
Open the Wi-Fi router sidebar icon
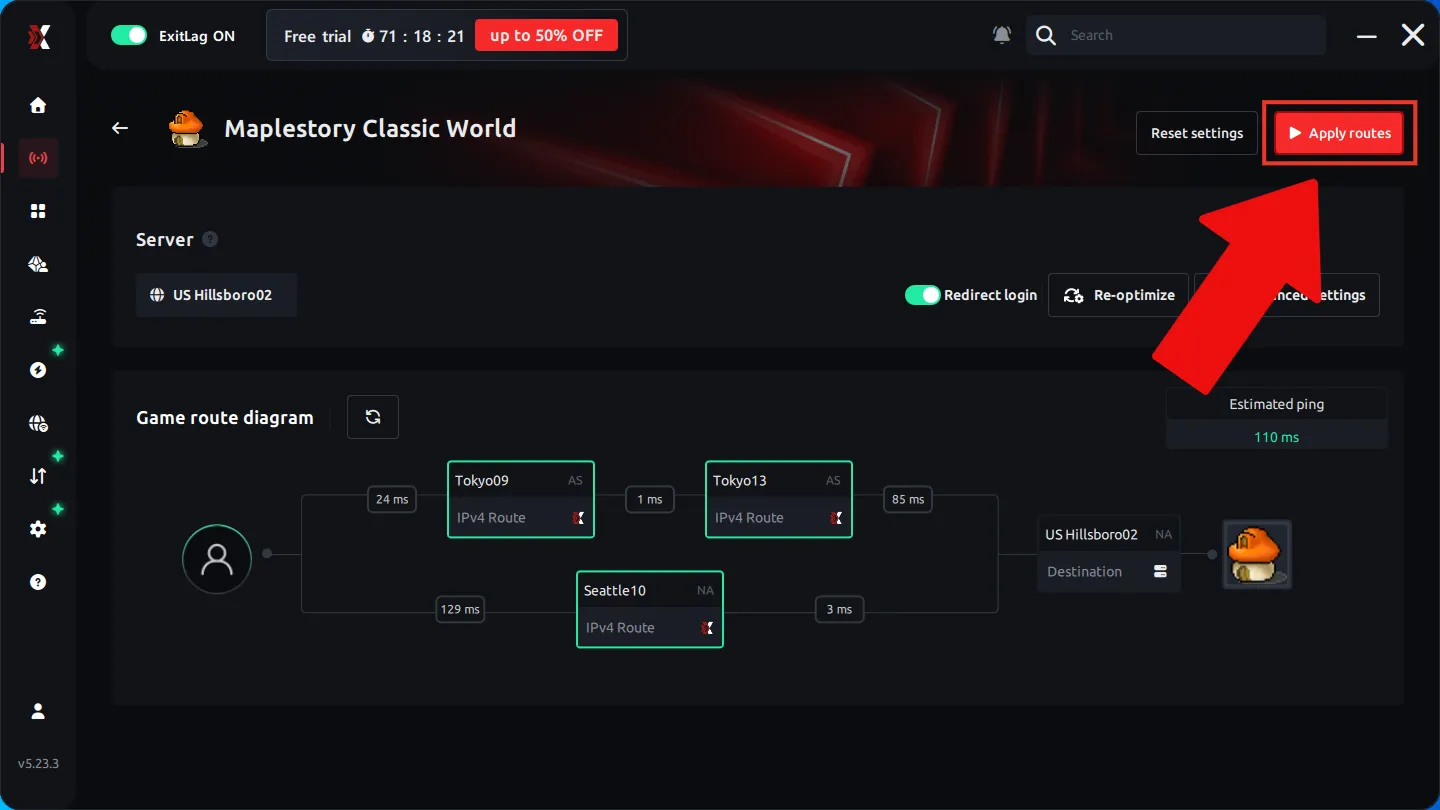click(38, 317)
